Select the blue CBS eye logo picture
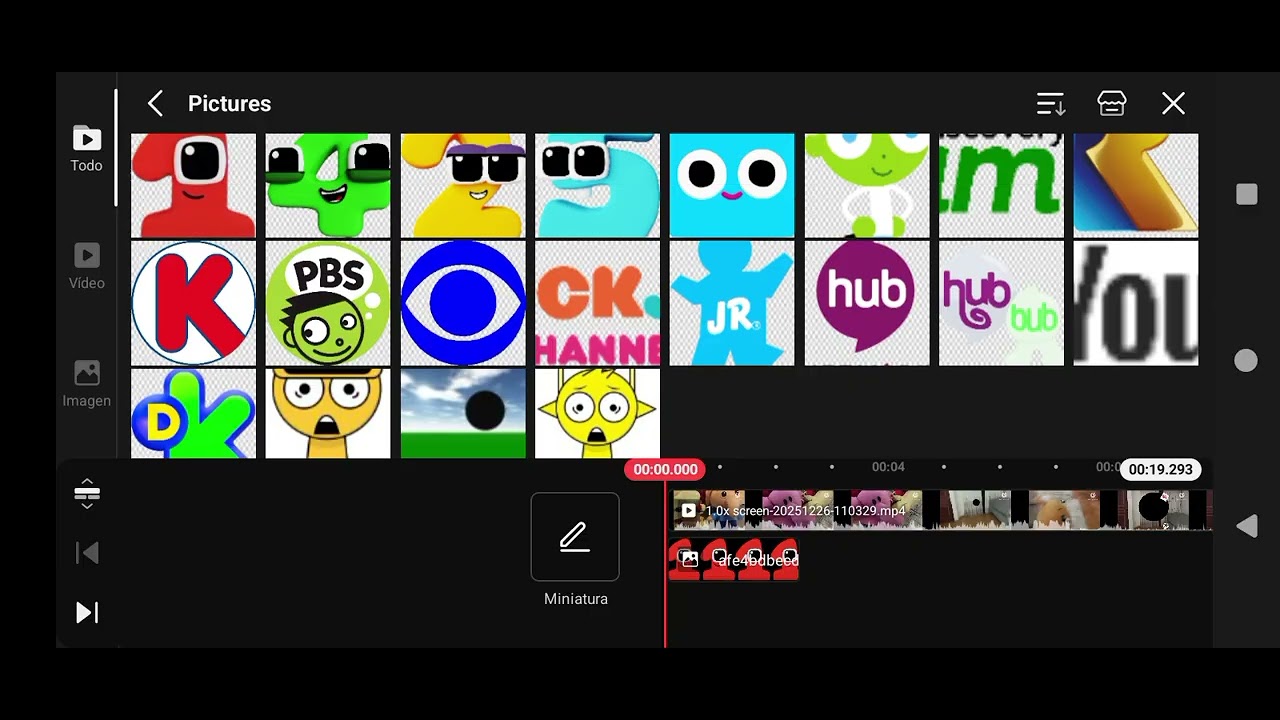The width and height of the screenshot is (1280, 720). click(463, 303)
